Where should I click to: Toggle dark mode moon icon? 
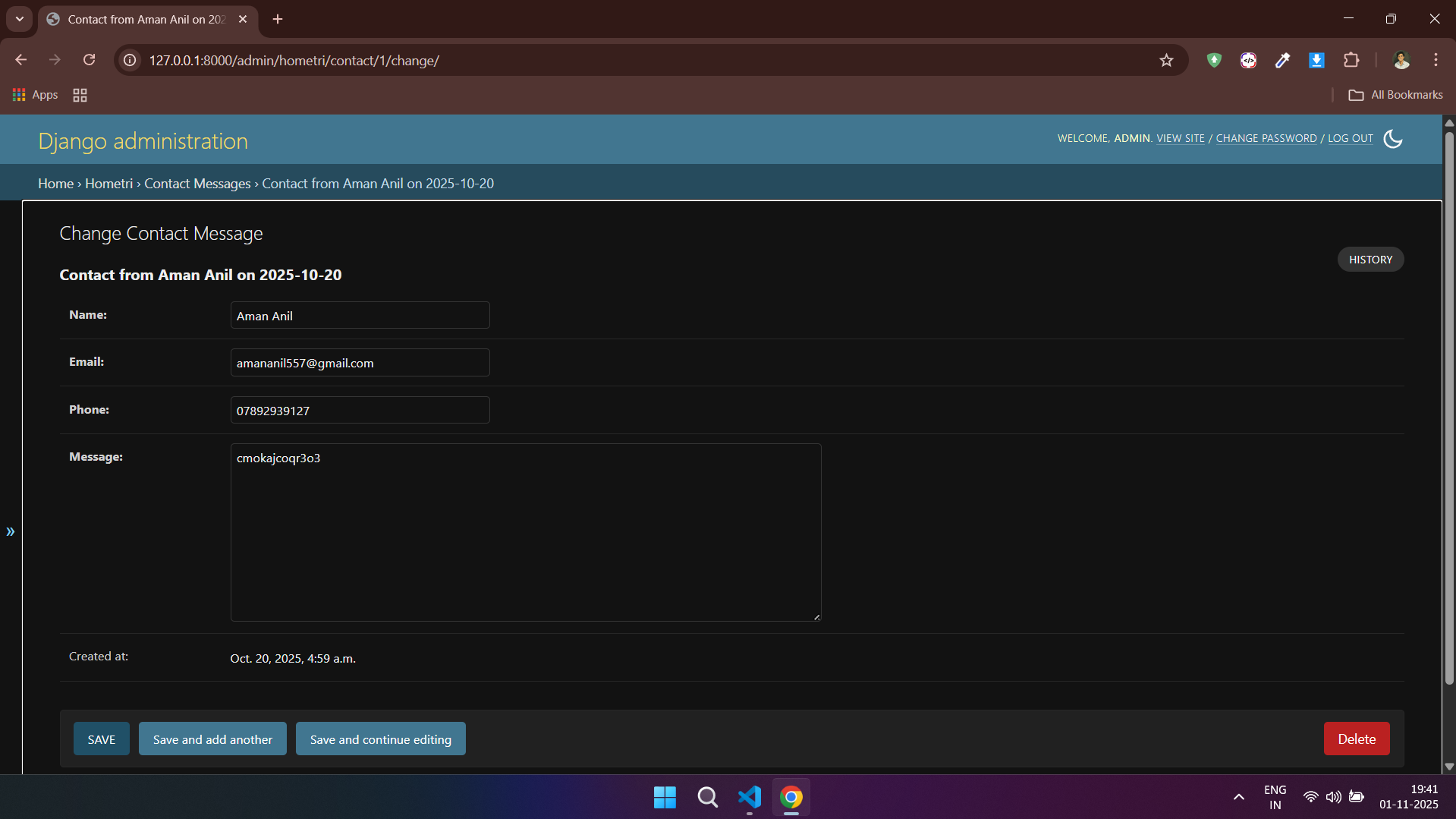[x=1393, y=139]
